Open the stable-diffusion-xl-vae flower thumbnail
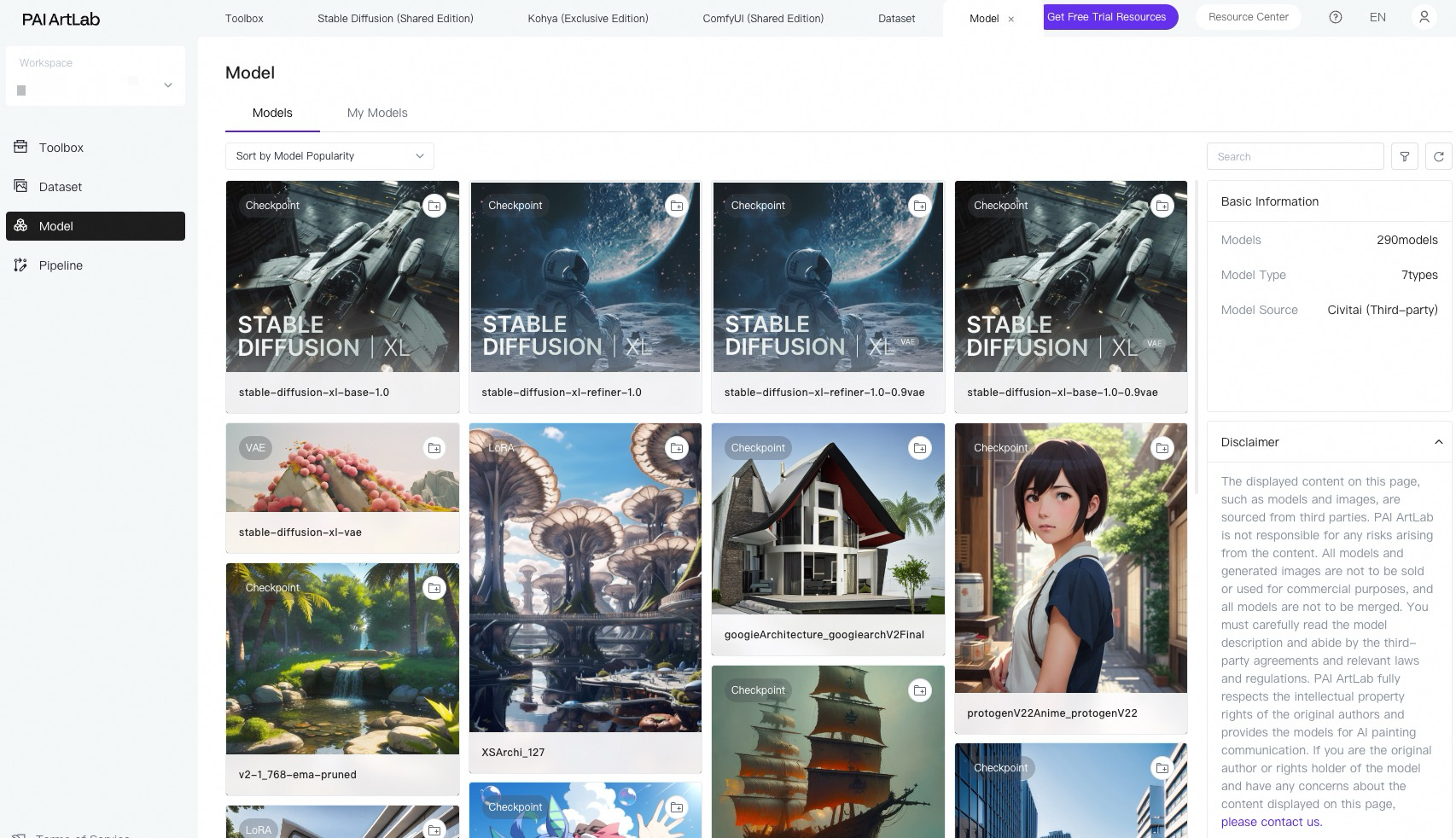The height and width of the screenshot is (838, 1456). pos(342,468)
